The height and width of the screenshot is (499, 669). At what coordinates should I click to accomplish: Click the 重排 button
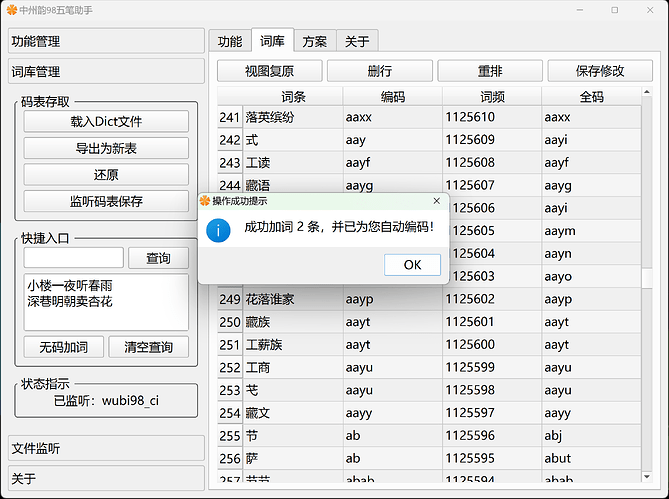[x=489, y=71]
